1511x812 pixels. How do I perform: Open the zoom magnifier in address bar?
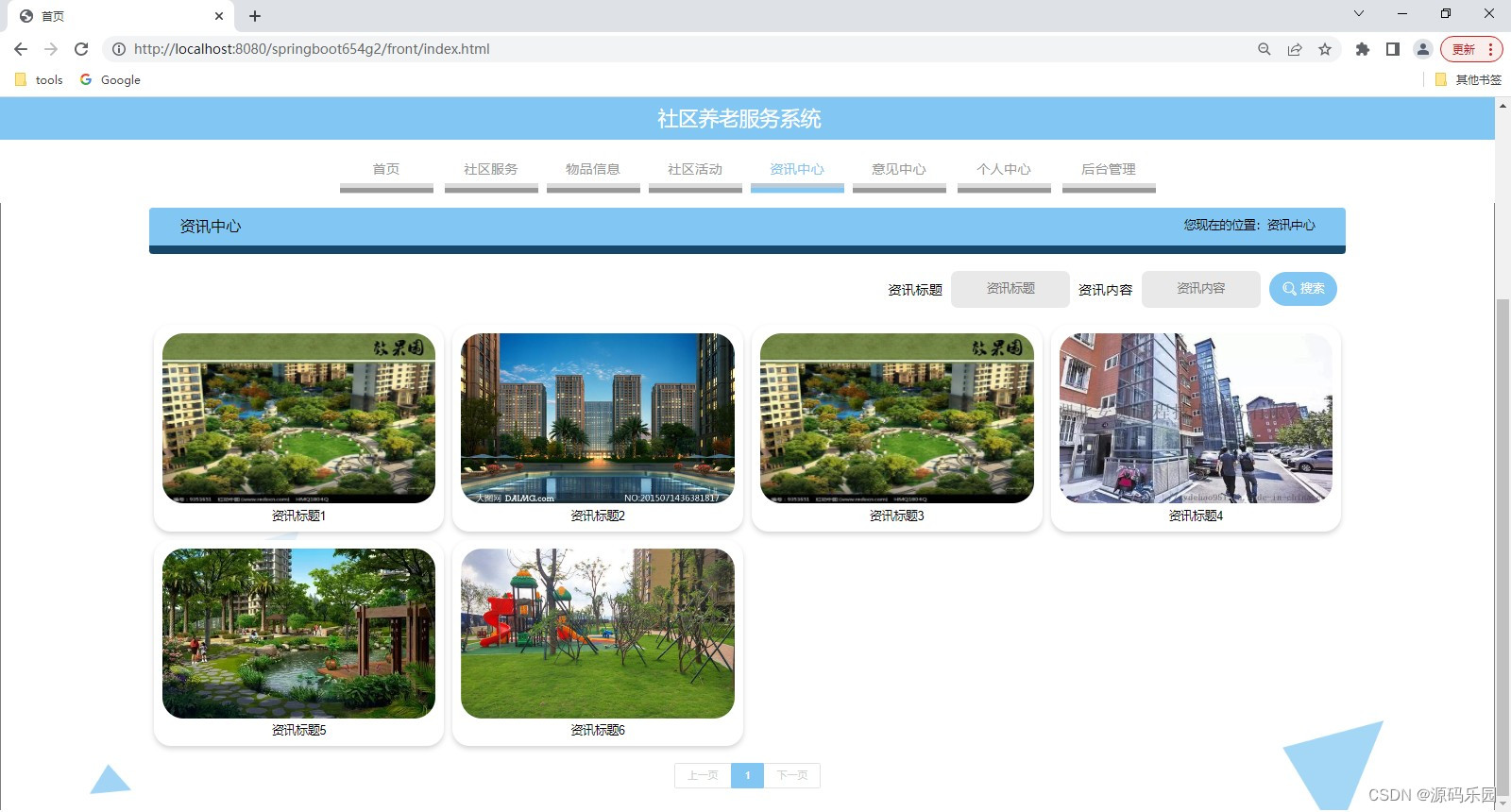[x=1265, y=49]
